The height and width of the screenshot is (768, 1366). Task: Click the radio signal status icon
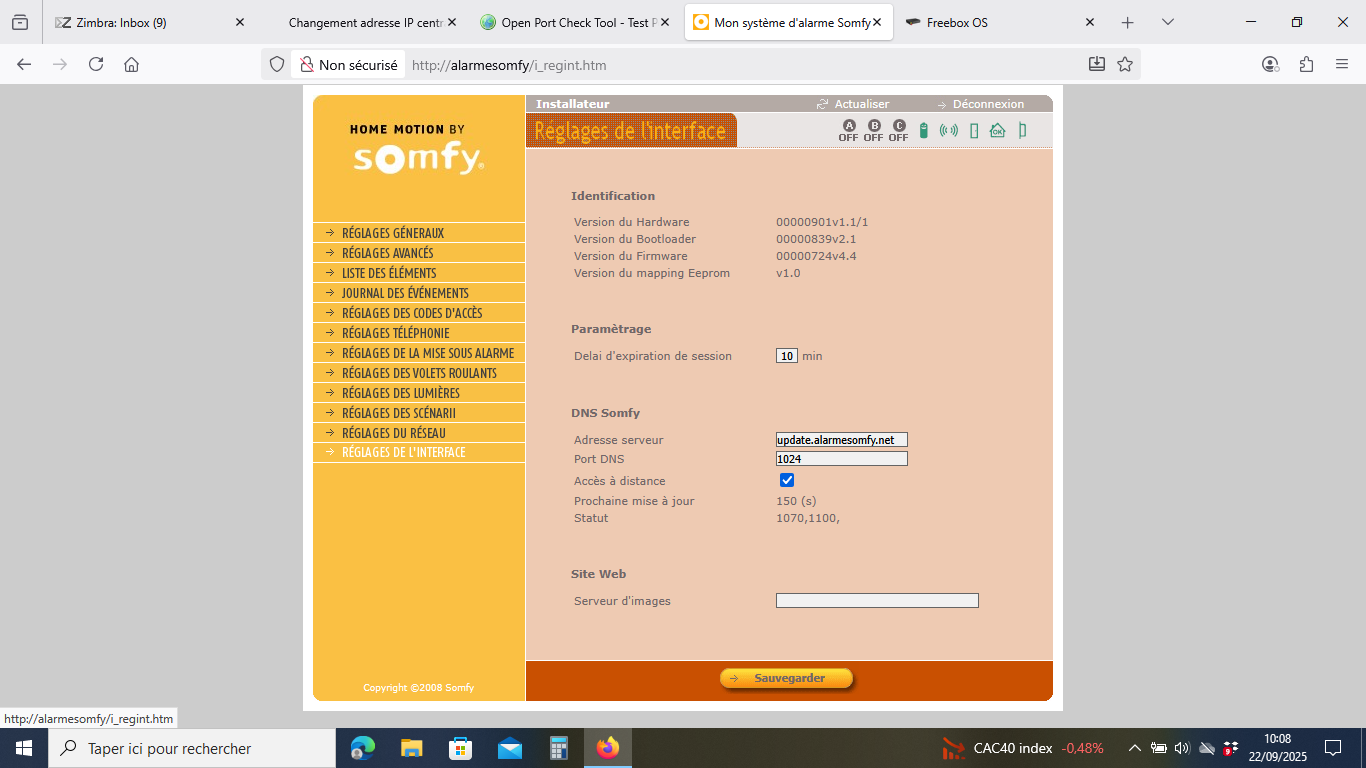pyautogui.click(x=948, y=130)
